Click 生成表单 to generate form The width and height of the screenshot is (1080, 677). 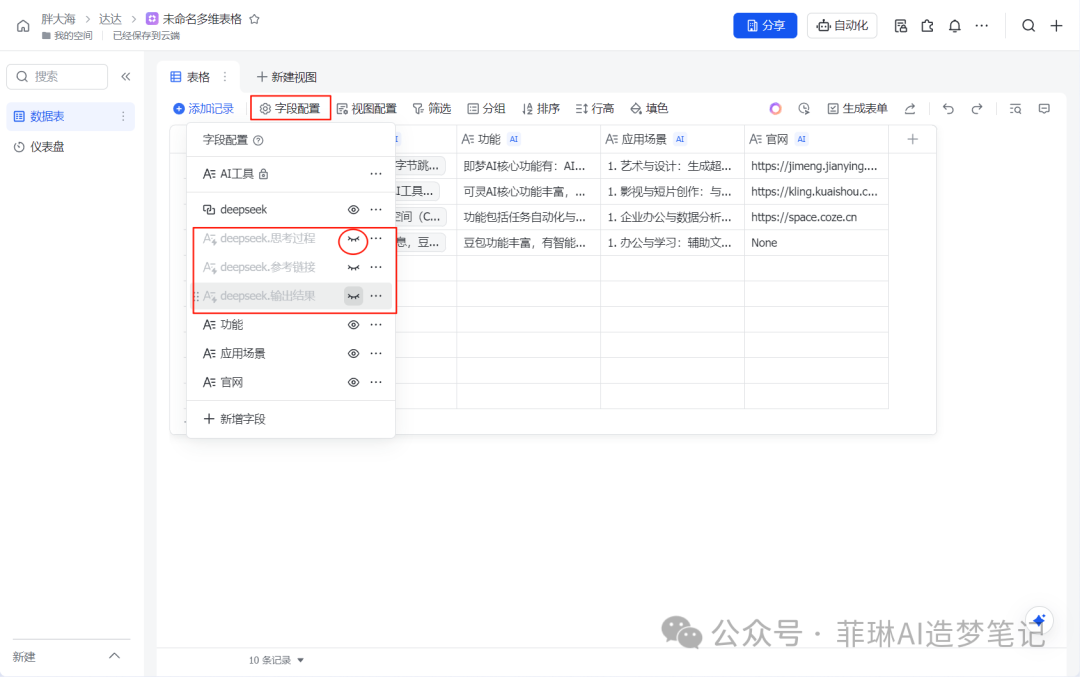[x=858, y=109]
